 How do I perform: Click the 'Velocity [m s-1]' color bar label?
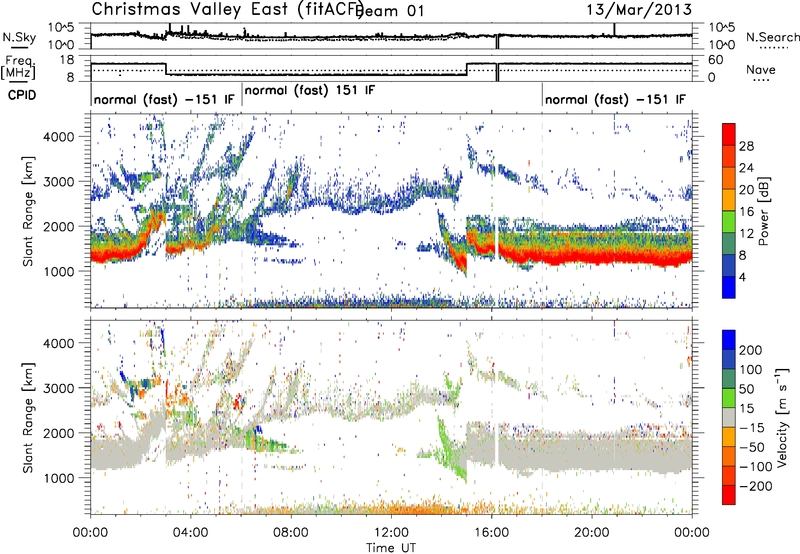click(781, 417)
